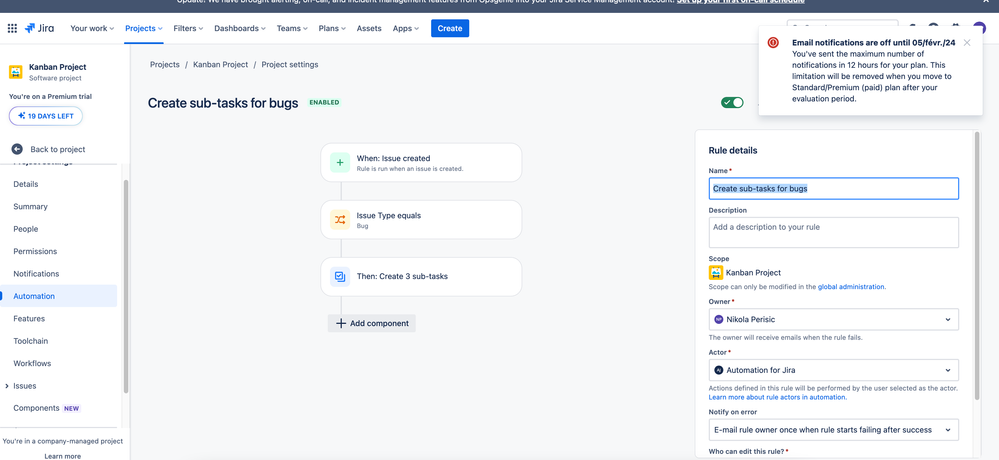
Task: Open Features settings page
Action: 29,319
